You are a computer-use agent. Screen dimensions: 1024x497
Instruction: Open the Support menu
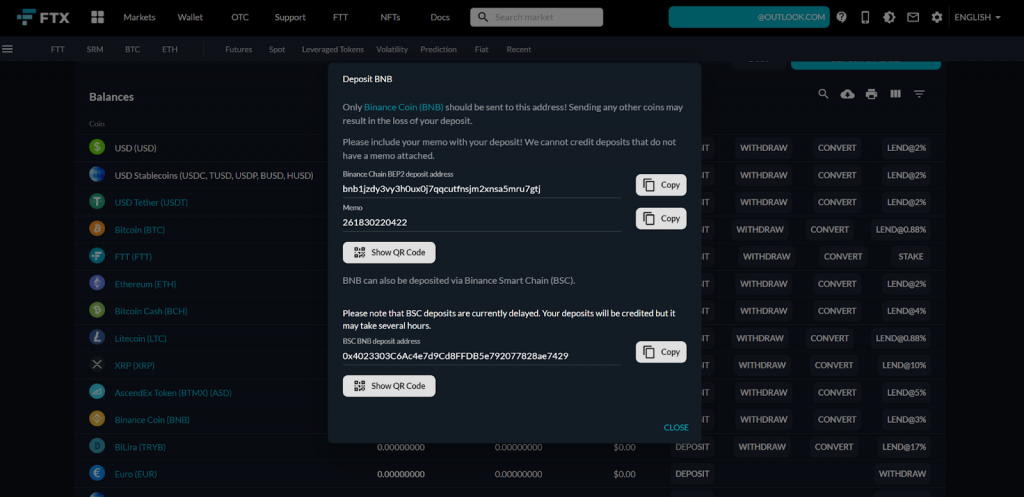pos(290,18)
